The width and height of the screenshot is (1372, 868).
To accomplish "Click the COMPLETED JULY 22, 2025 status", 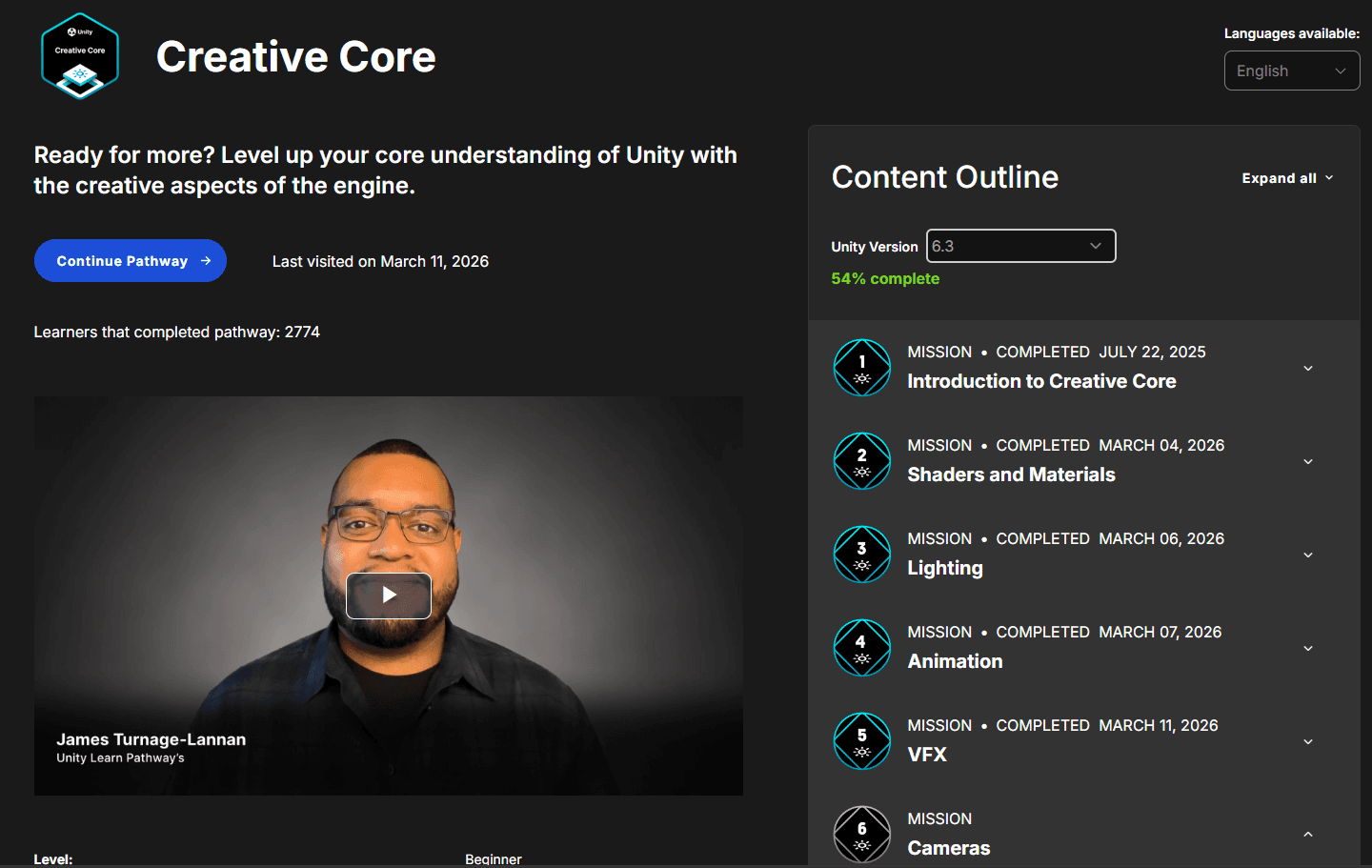I will pyautogui.click(x=1100, y=352).
